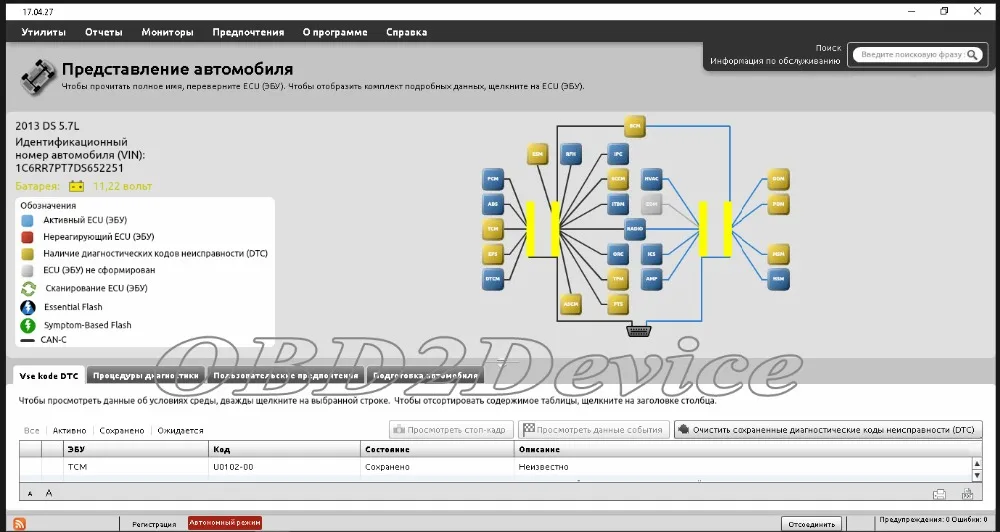Click Просмотреть стоп-кадр button
The image size is (1000, 532).
[452, 429]
